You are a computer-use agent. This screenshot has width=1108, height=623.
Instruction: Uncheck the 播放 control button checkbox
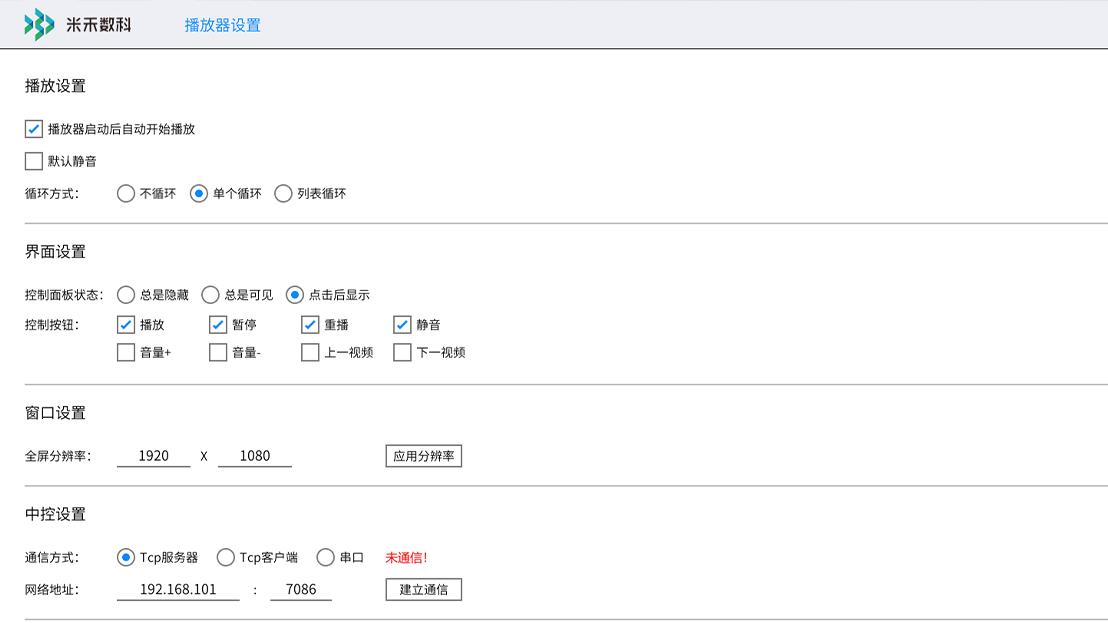(126, 325)
